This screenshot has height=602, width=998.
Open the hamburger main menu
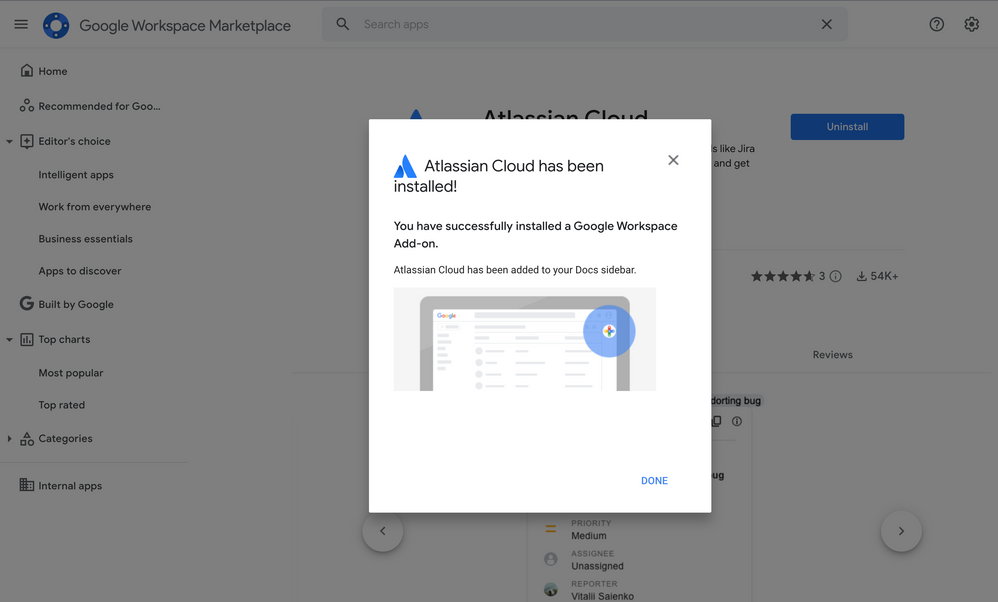pos(21,24)
